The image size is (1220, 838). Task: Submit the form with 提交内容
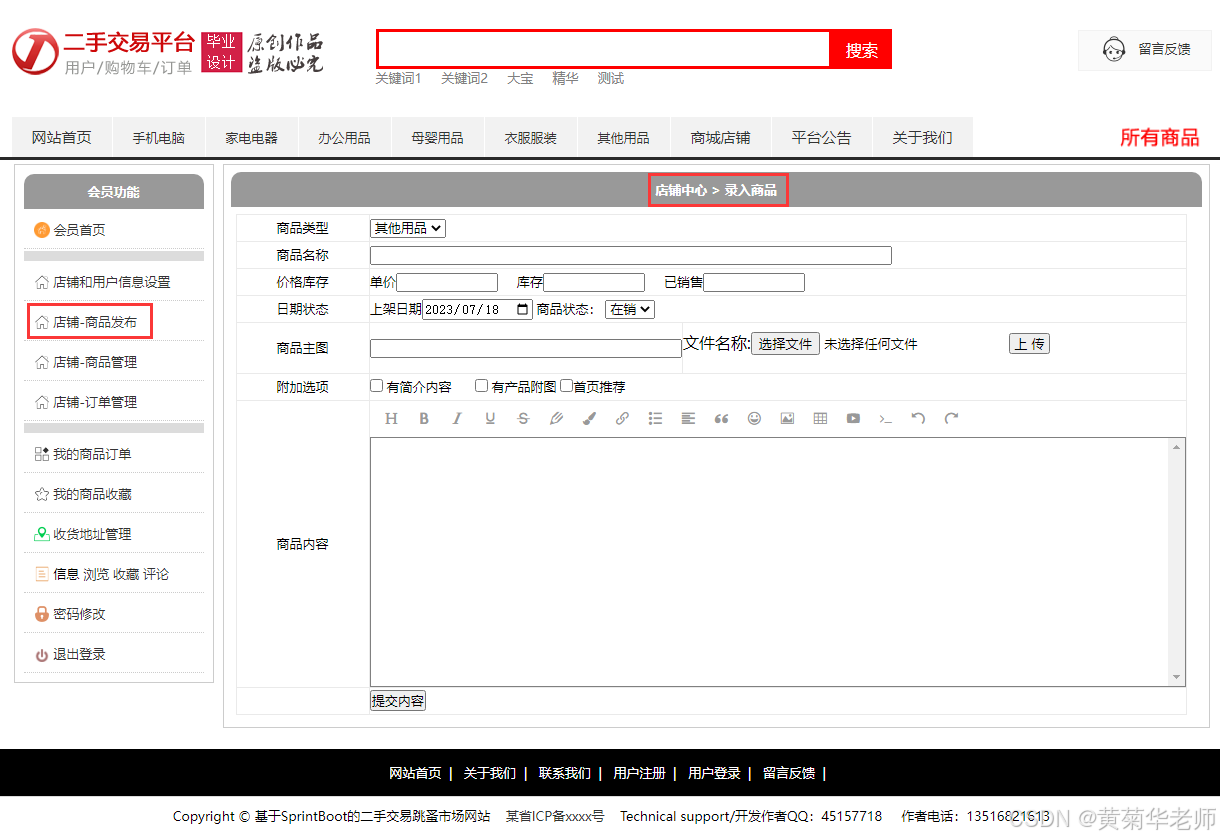tap(398, 701)
